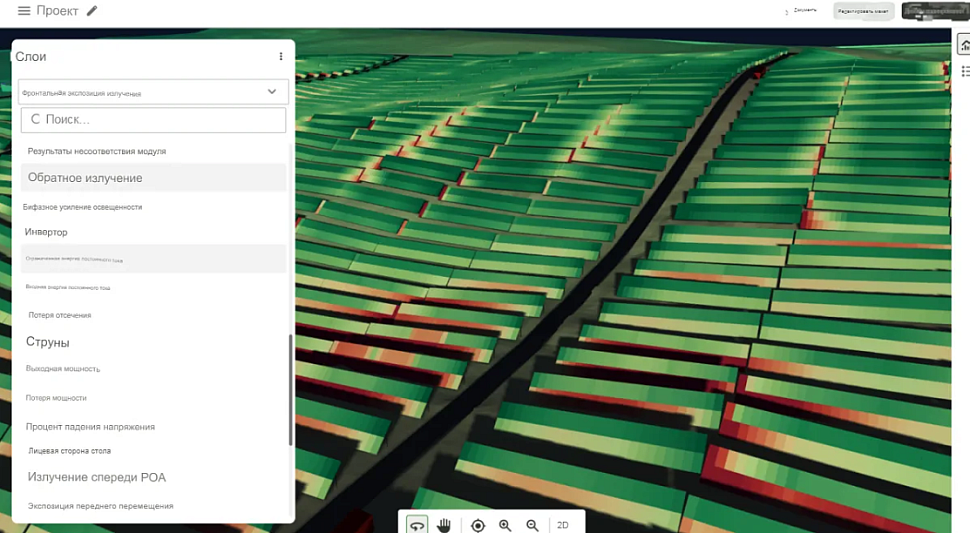This screenshot has height=533, width=970.
Task: Choose Процент падения напряжения option
Action: tap(90, 427)
